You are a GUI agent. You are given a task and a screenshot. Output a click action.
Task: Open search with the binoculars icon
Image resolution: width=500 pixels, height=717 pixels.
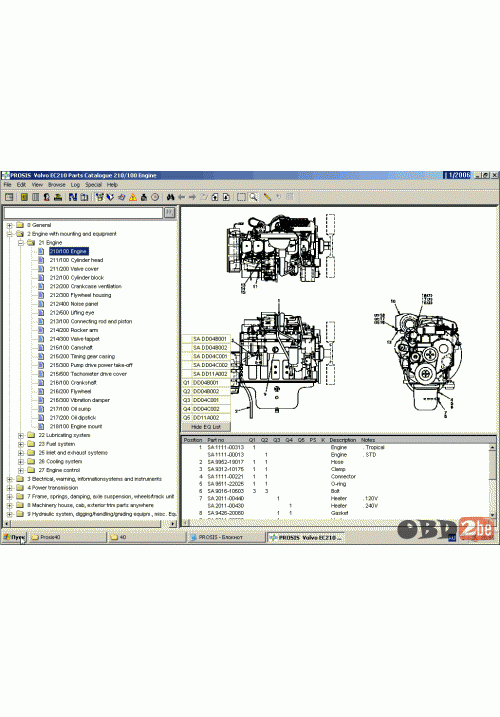pyautogui.click(x=170, y=197)
